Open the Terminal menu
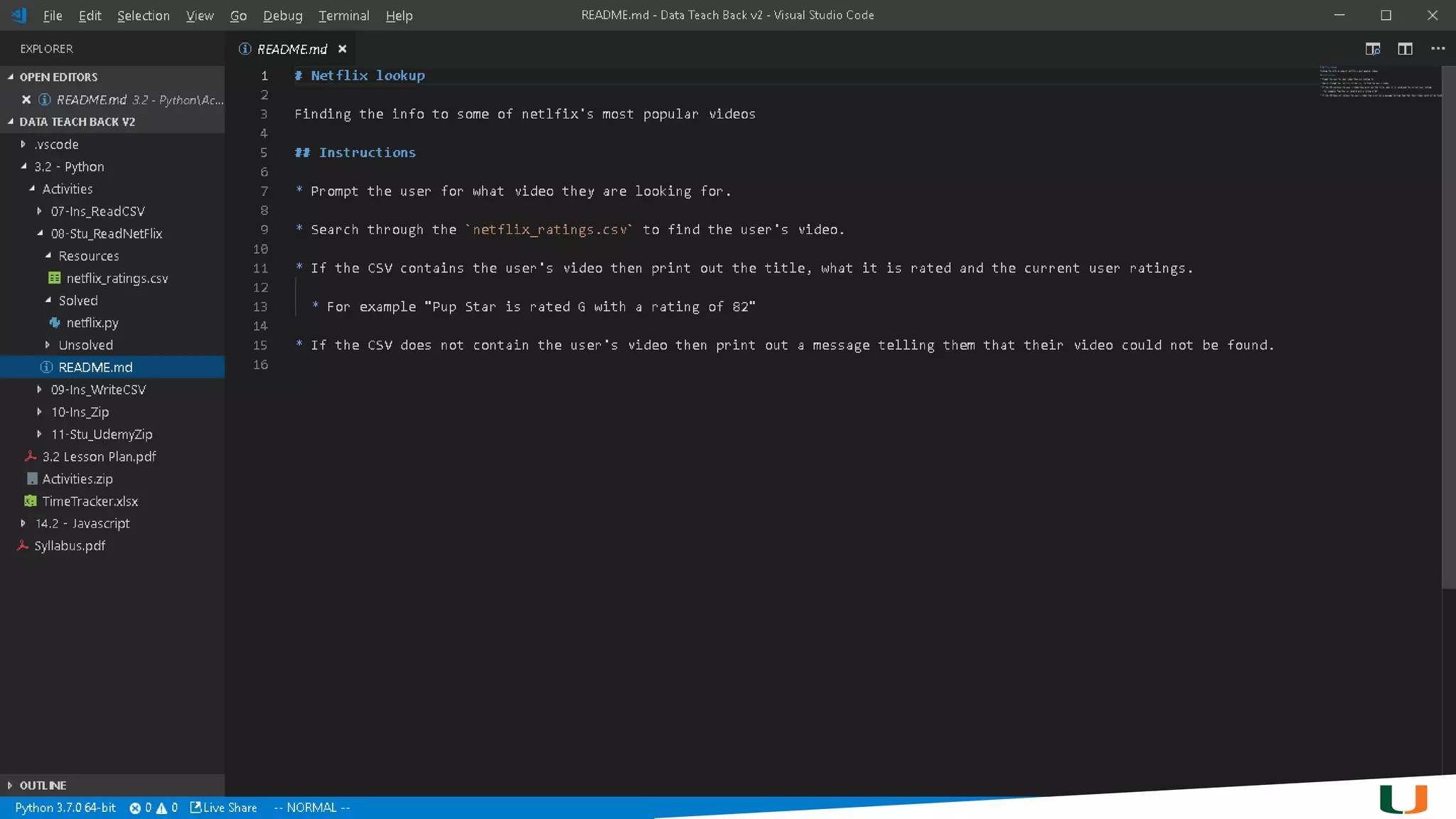The image size is (1456, 819). (x=343, y=16)
